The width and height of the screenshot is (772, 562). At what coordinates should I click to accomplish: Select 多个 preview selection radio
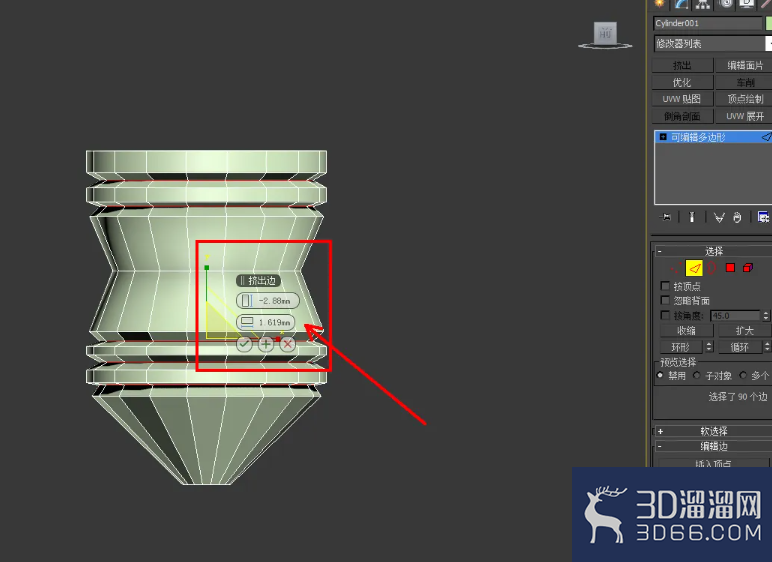[x=743, y=375]
